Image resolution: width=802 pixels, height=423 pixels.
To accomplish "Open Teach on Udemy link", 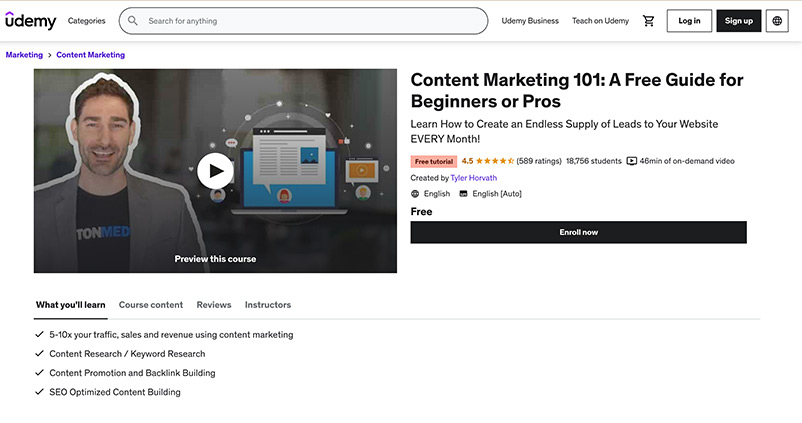I will pyautogui.click(x=600, y=21).
